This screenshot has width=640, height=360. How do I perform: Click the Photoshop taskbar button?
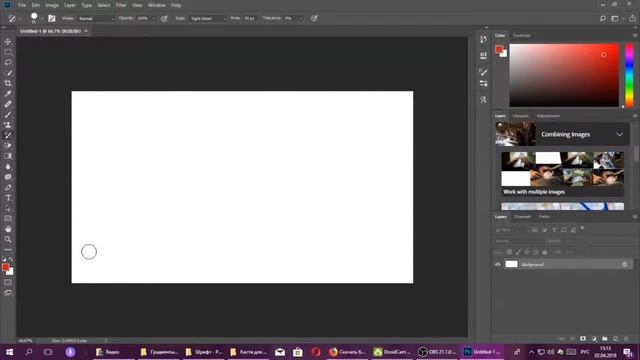(x=482, y=352)
